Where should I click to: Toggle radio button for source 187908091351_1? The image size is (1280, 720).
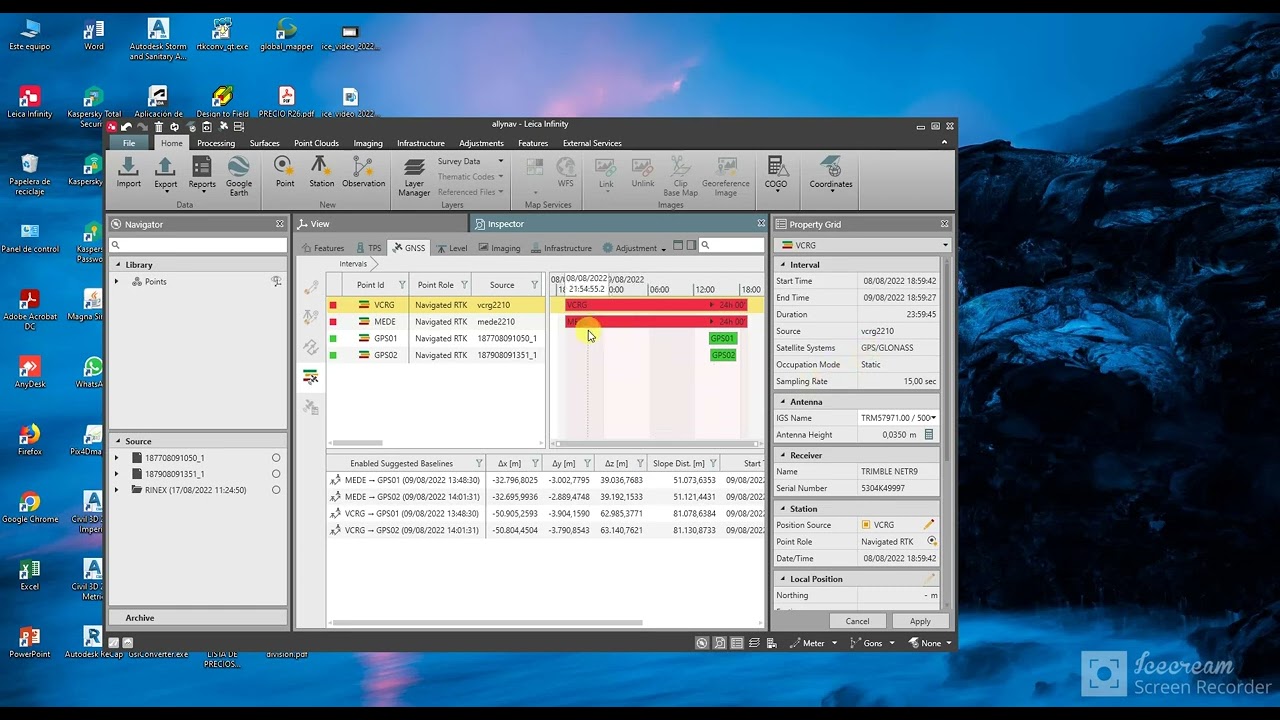(276, 474)
